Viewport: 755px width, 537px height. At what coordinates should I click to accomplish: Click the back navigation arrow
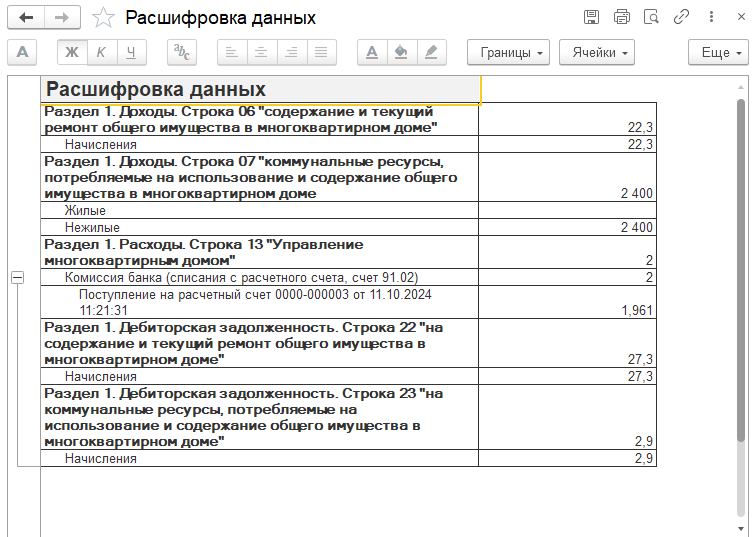click(27, 18)
